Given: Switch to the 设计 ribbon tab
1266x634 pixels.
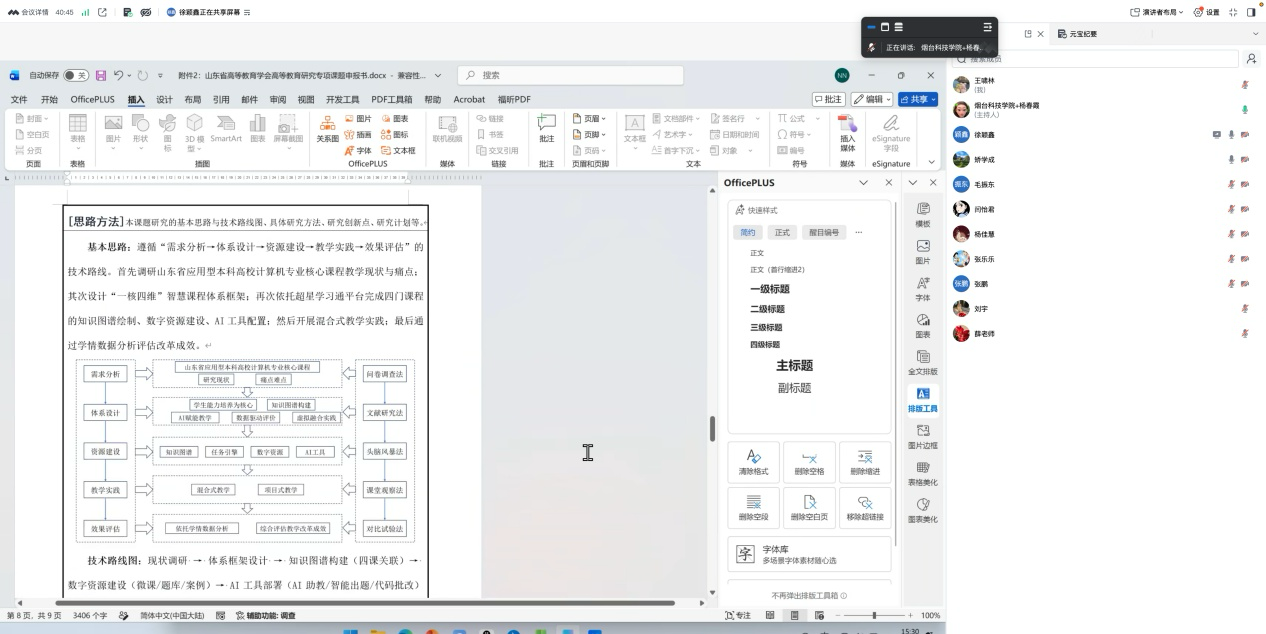Looking at the screenshot, I should (164, 99).
